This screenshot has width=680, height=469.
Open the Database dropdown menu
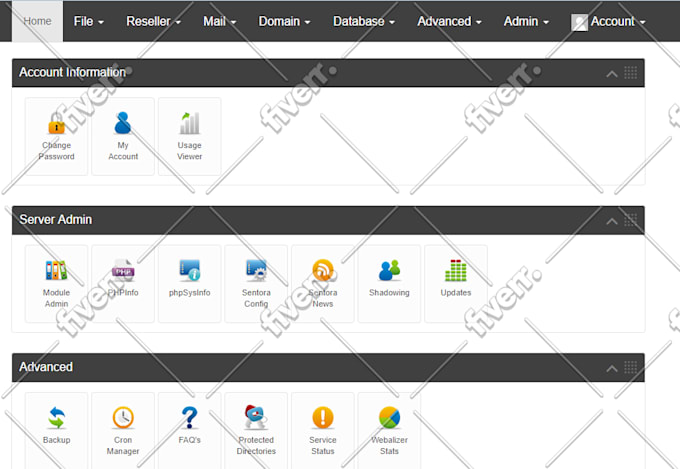363,21
